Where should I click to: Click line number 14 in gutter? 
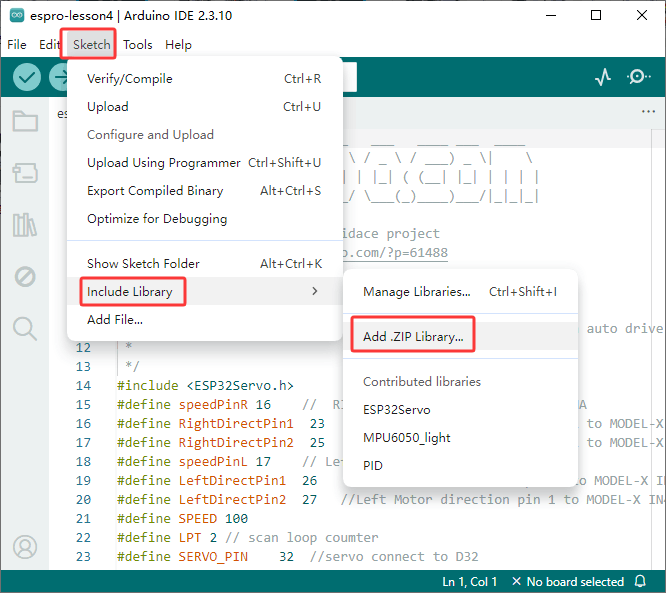(83, 386)
